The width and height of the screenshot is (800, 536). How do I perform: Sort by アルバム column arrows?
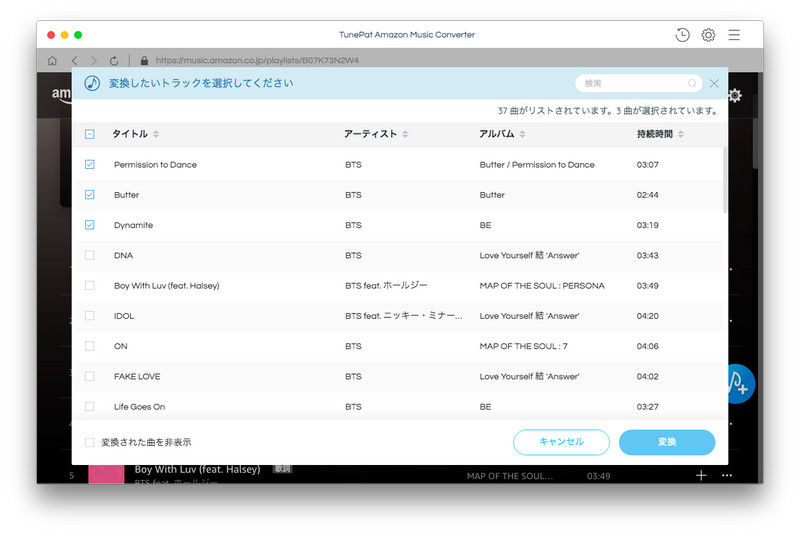[522, 134]
